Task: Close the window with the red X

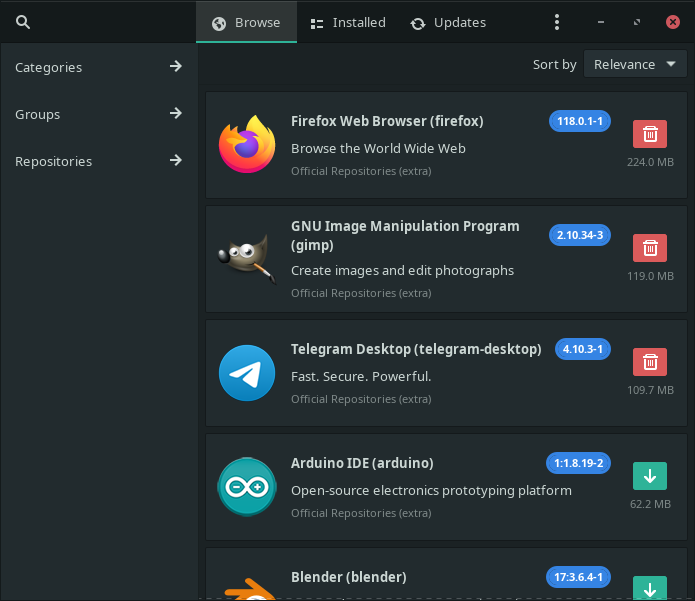Action: (x=673, y=22)
